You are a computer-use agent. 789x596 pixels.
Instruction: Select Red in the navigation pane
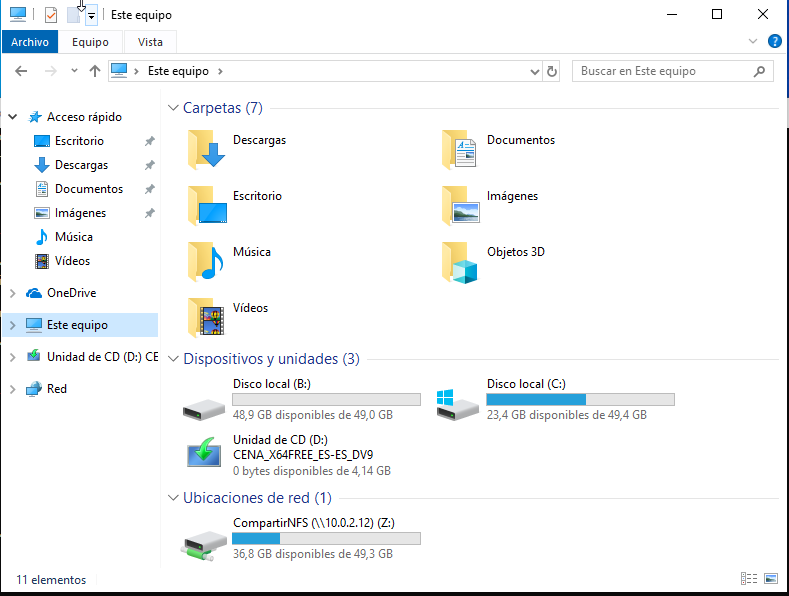[57, 389]
